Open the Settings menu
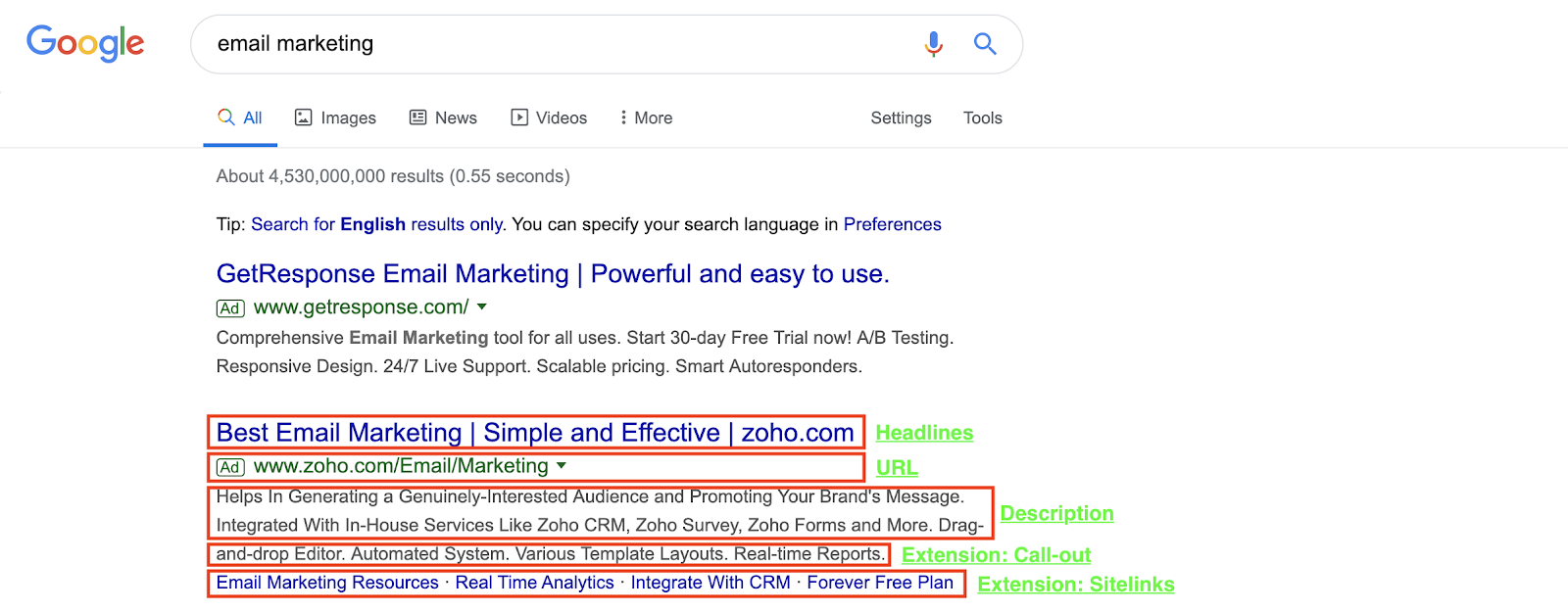Image resolution: width=1568 pixels, height=612 pixels. (x=901, y=118)
